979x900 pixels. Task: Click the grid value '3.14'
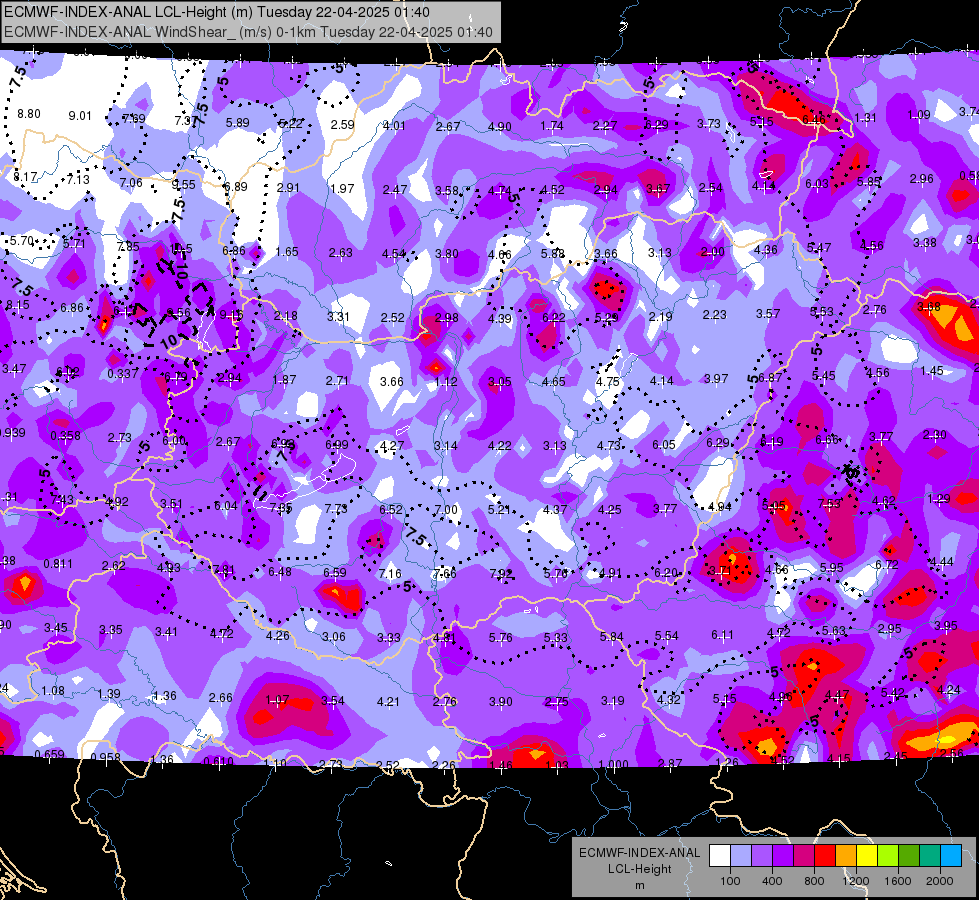pyautogui.click(x=445, y=446)
